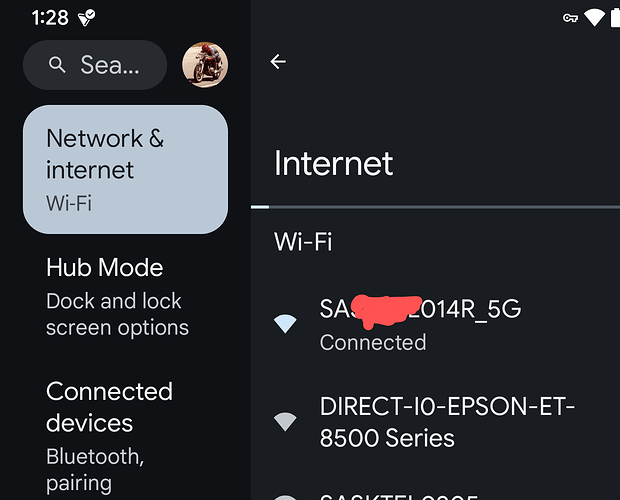Image resolution: width=620 pixels, height=500 pixels.
Task: Tap the magnifier search icon
Action: click(58, 65)
